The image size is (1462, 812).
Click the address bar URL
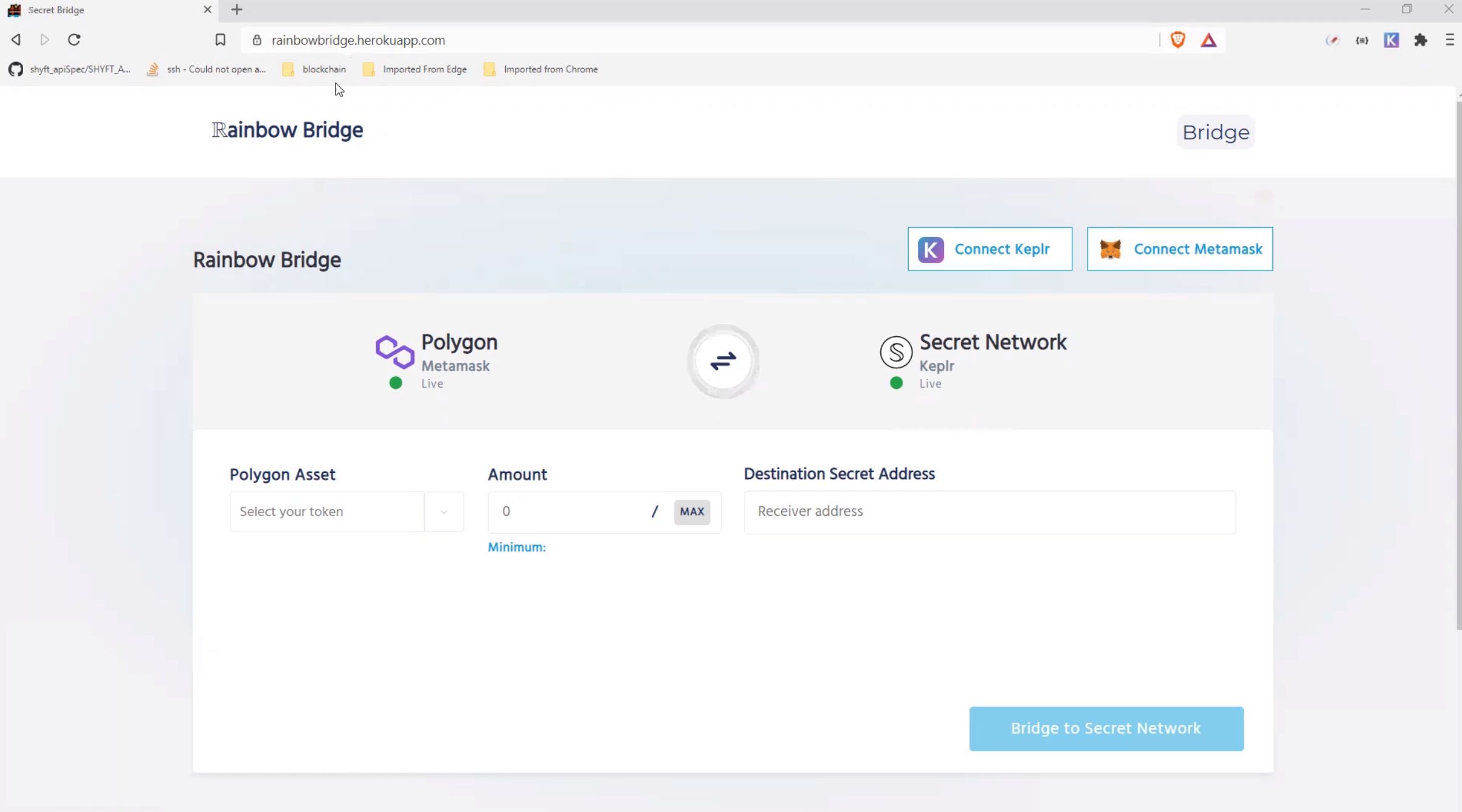tap(358, 40)
